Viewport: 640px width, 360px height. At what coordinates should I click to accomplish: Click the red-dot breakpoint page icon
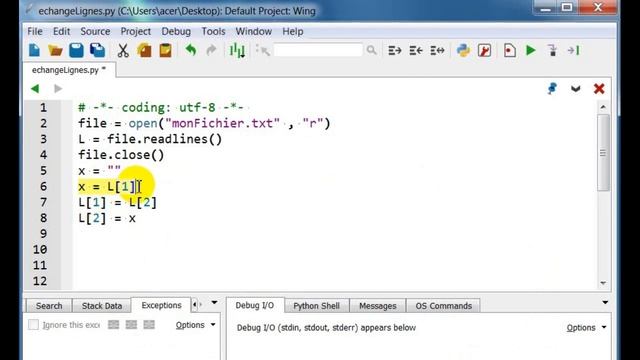point(510,51)
